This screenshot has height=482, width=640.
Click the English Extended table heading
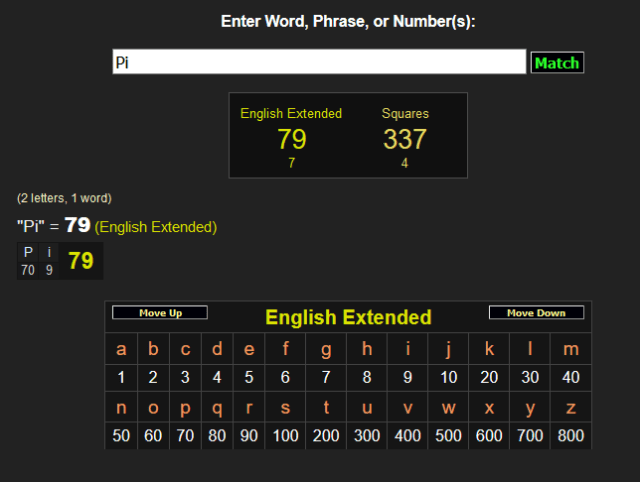tap(348, 317)
